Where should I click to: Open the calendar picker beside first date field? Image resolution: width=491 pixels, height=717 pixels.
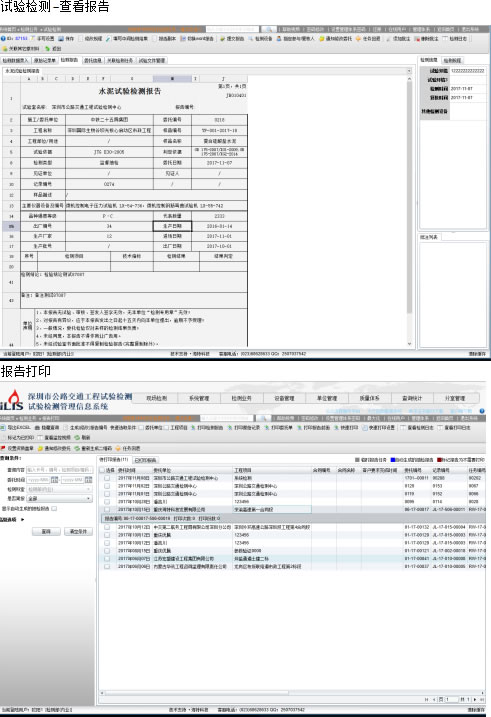click(x=54, y=480)
